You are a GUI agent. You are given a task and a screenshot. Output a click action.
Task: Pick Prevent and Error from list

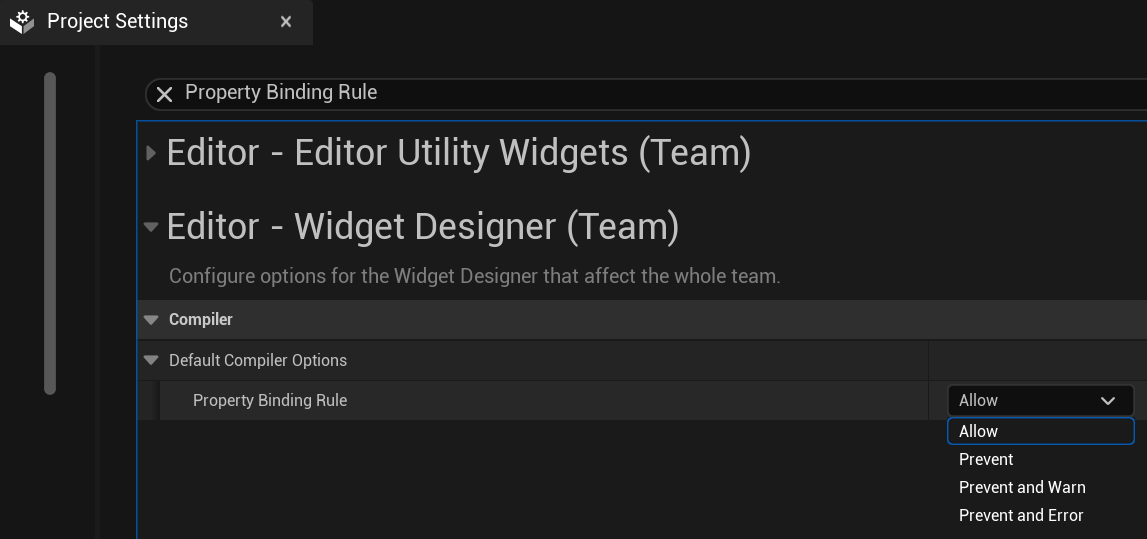pyautogui.click(x=1021, y=515)
